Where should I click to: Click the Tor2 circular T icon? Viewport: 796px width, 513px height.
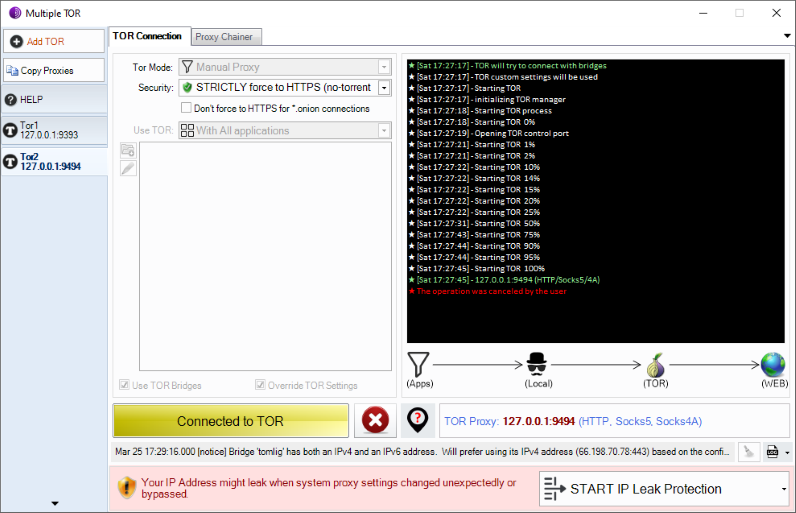pos(10,161)
